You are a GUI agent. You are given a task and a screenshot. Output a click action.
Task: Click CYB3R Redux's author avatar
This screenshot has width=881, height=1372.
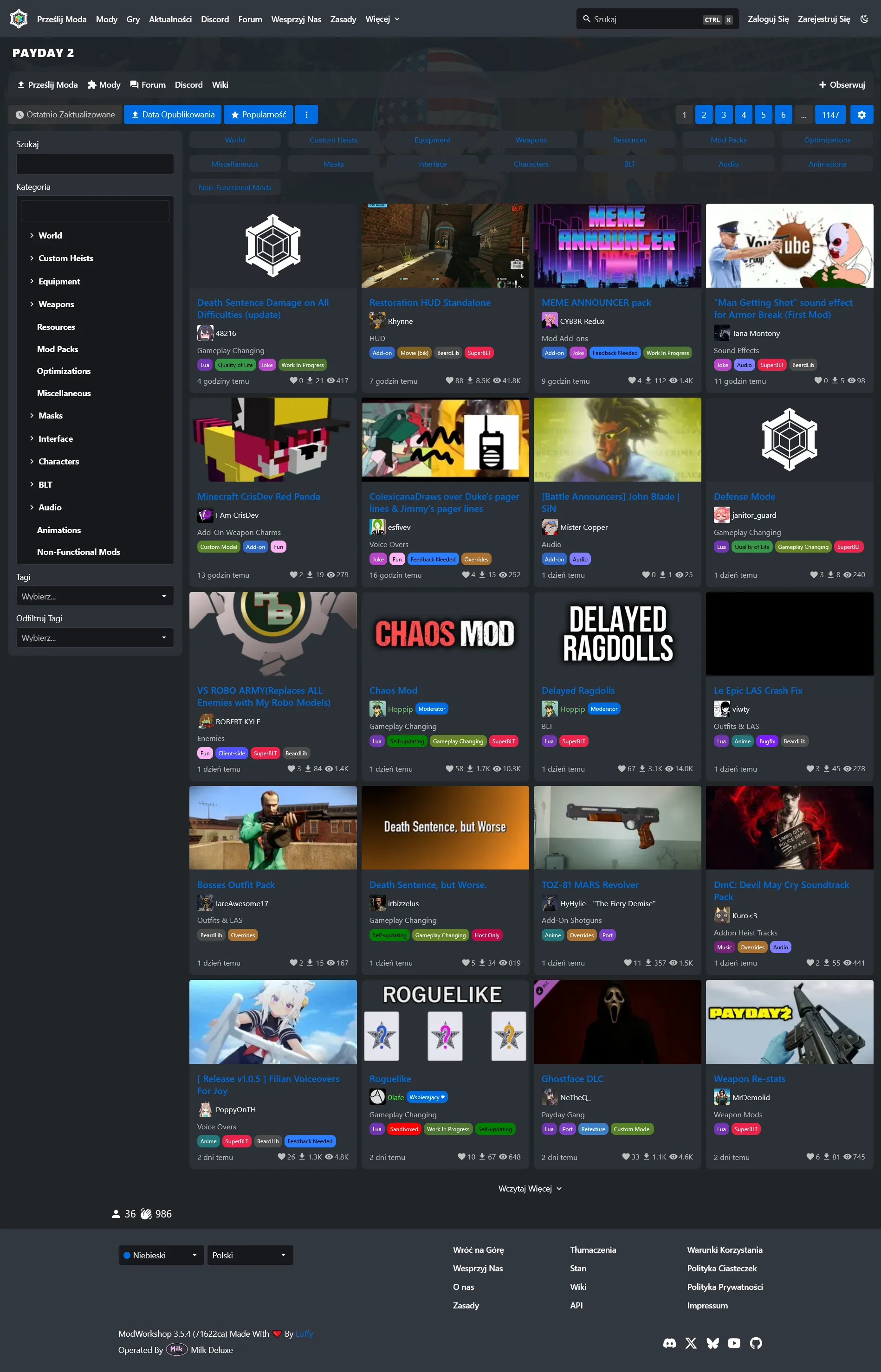point(549,321)
